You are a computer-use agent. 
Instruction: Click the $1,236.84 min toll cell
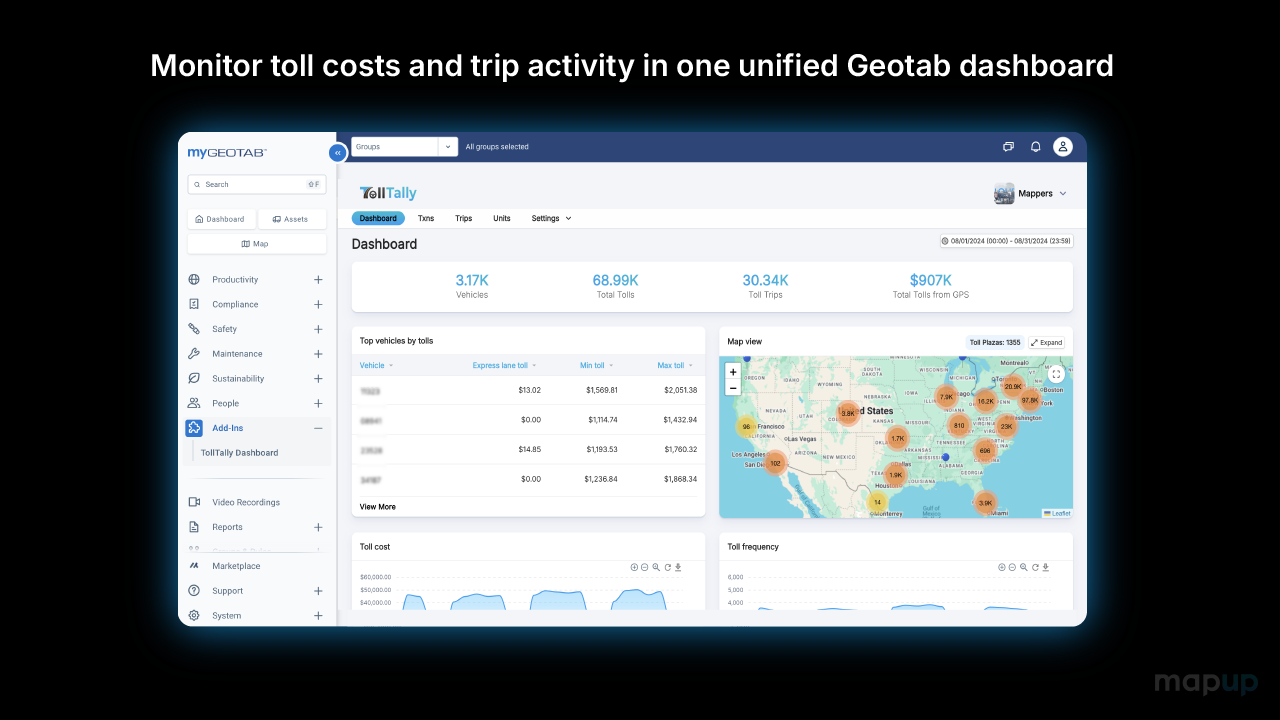[601, 479]
